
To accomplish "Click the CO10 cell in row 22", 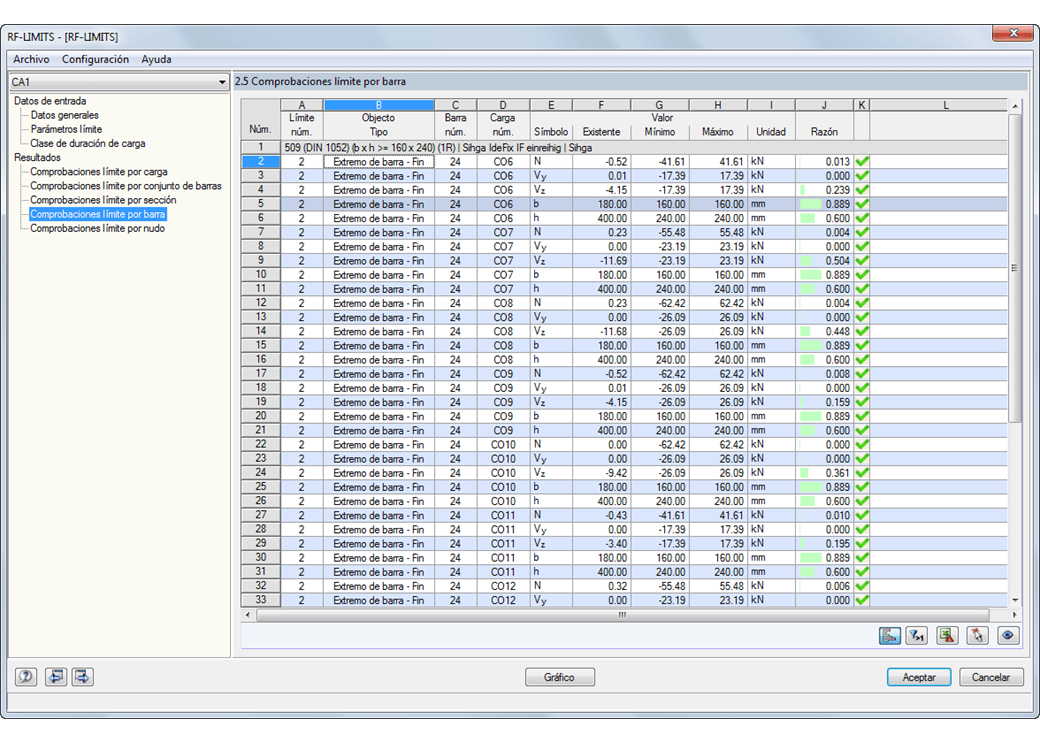I will (503, 445).
